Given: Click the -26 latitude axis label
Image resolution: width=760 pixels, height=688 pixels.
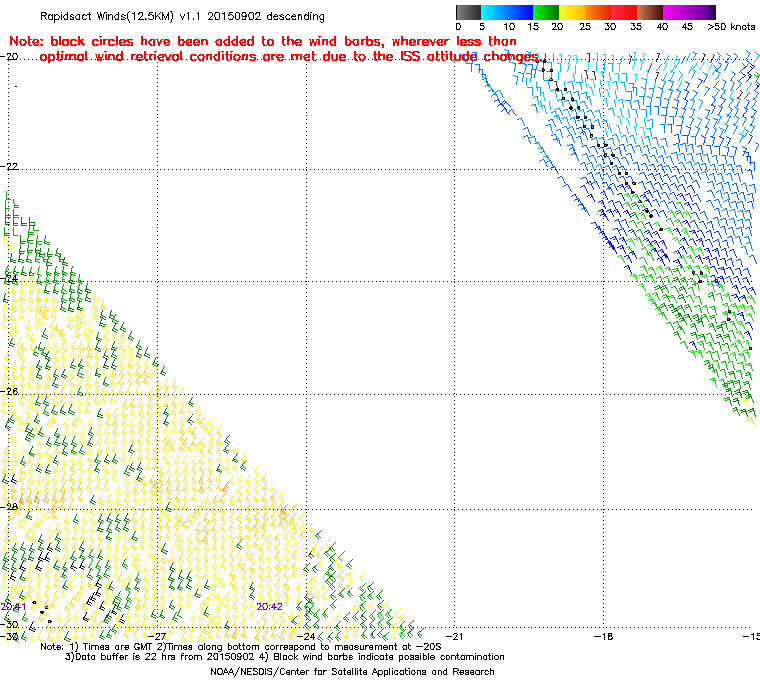Looking at the screenshot, I should pos(9,391).
